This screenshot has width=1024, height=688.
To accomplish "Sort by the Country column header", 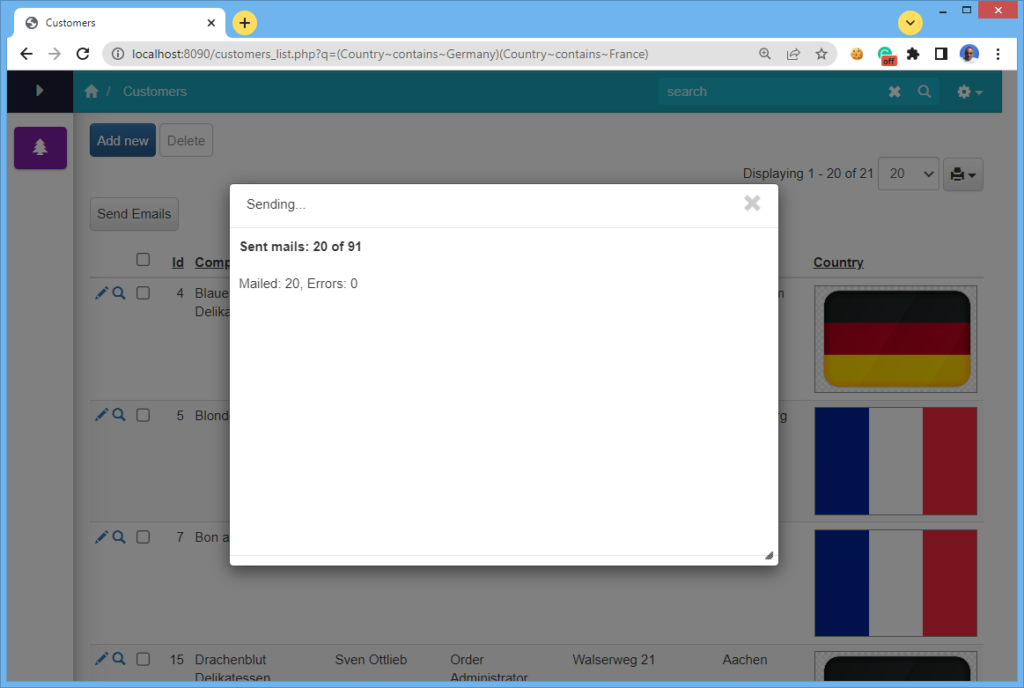I will (838, 262).
